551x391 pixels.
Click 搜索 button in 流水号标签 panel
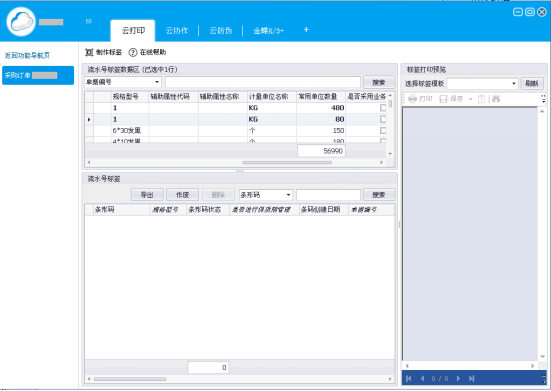point(379,195)
